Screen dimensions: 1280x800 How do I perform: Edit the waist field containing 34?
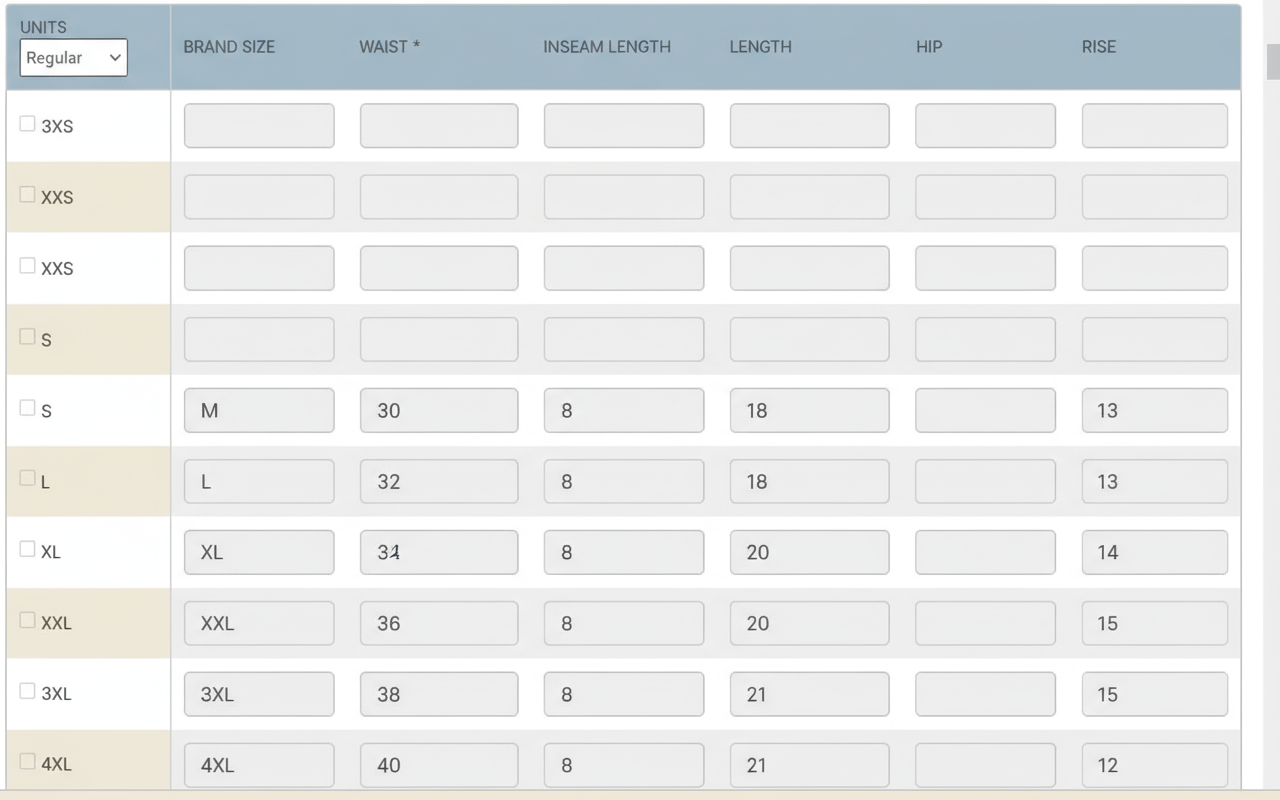coord(439,552)
